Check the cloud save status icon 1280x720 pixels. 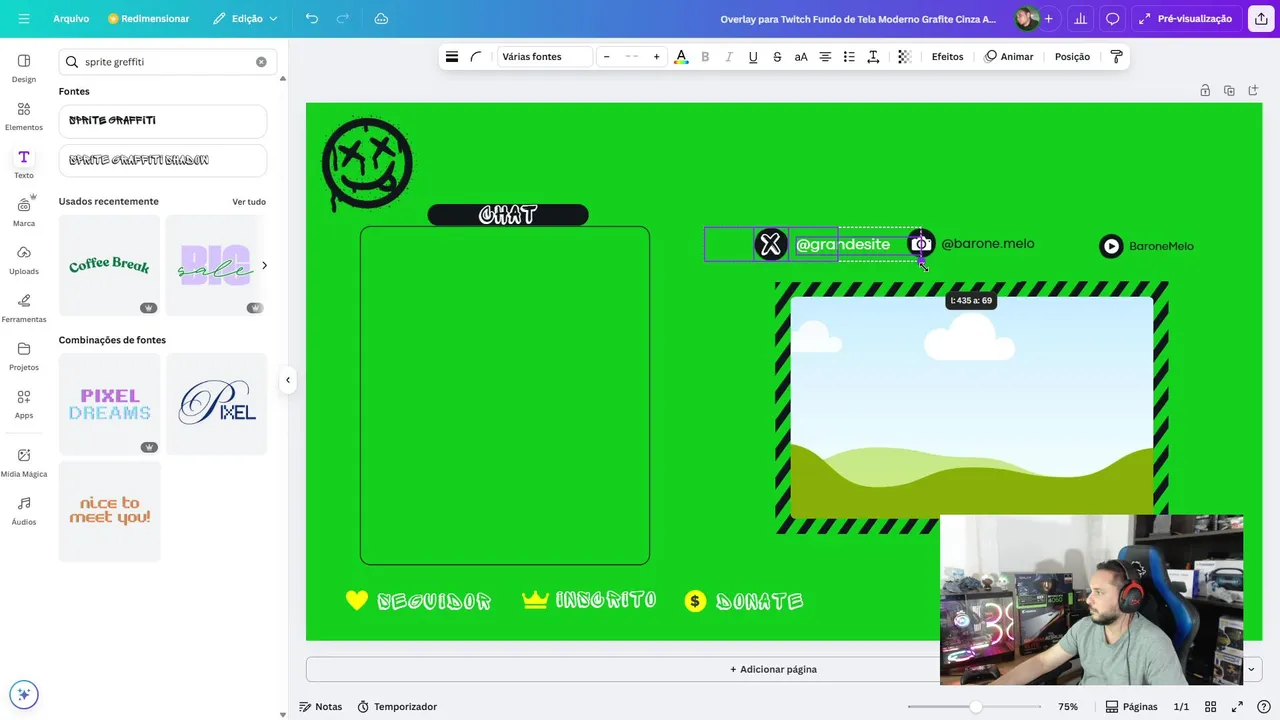coord(381,19)
